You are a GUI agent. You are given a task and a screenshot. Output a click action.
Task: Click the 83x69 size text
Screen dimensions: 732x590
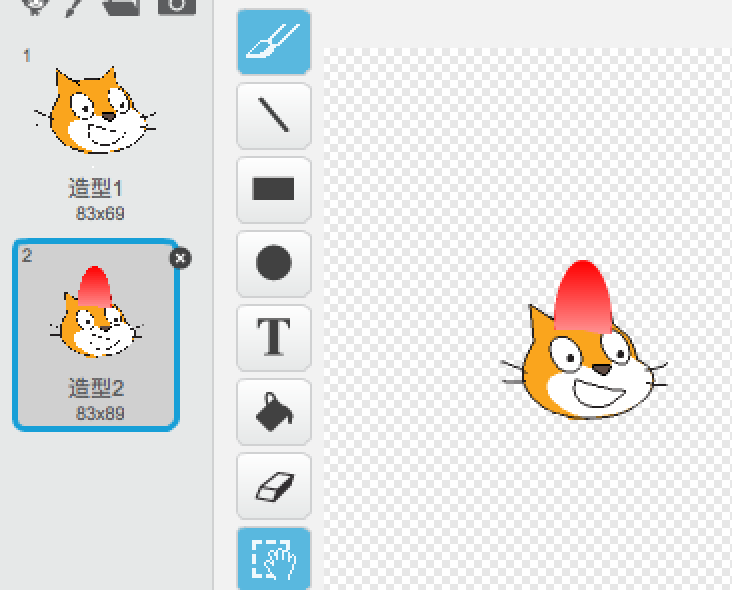tap(100, 213)
